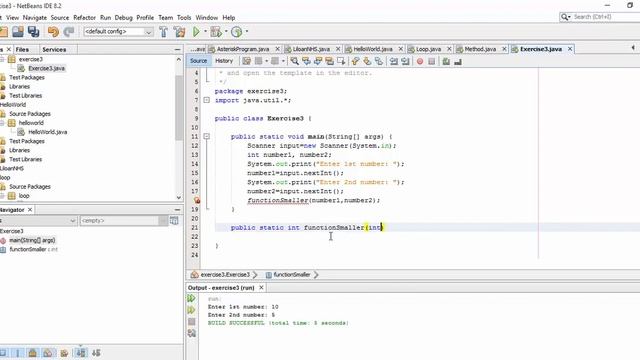
Task: Open the Services panel tab
Action: pyautogui.click(x=54, y=49)
